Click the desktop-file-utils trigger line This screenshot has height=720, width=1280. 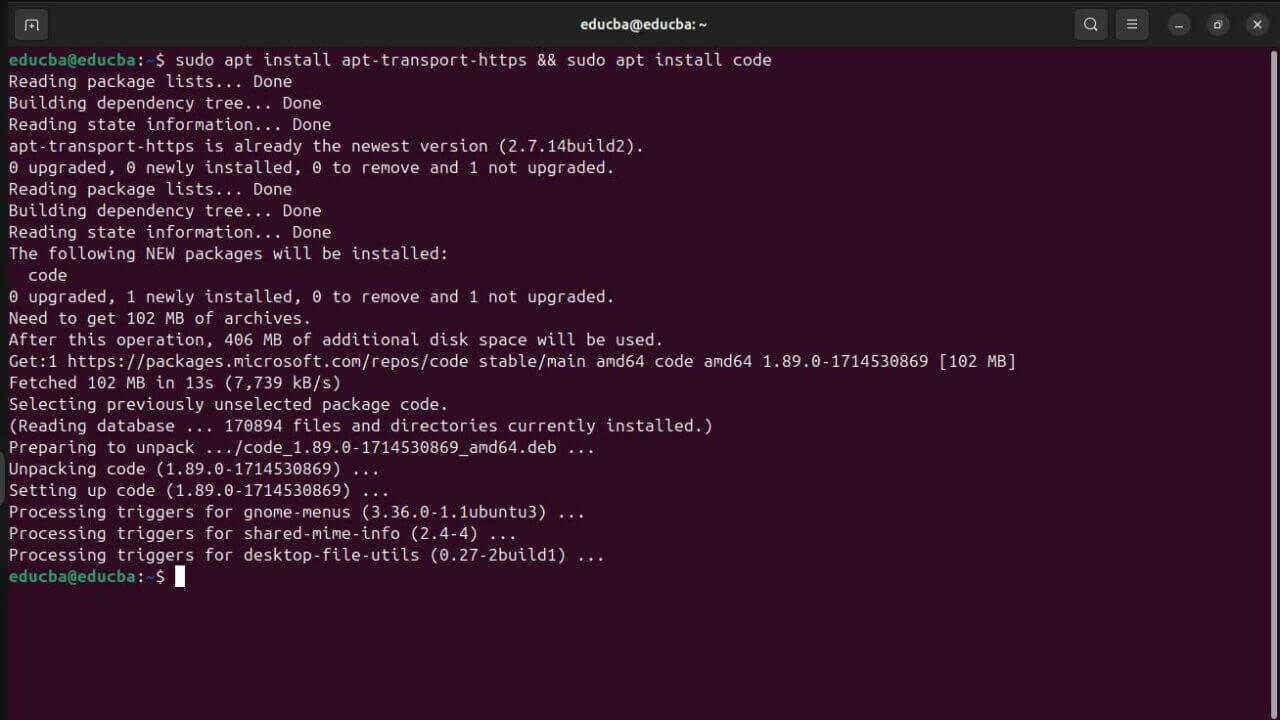(x=300, y=555)
